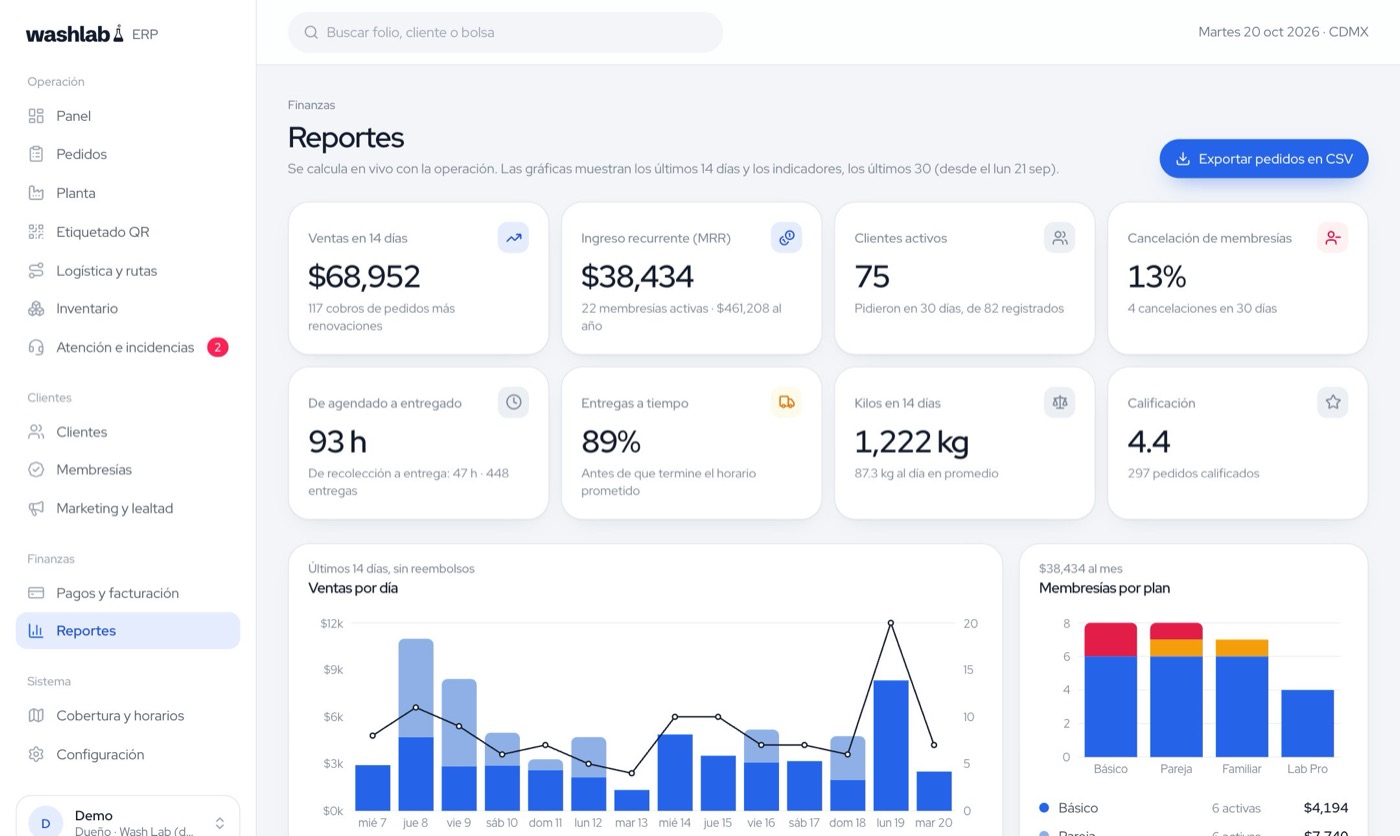Click the coins icon on Ingreso recurrente card
This screenshot has width=1400, height=836.
click(786, 238)
